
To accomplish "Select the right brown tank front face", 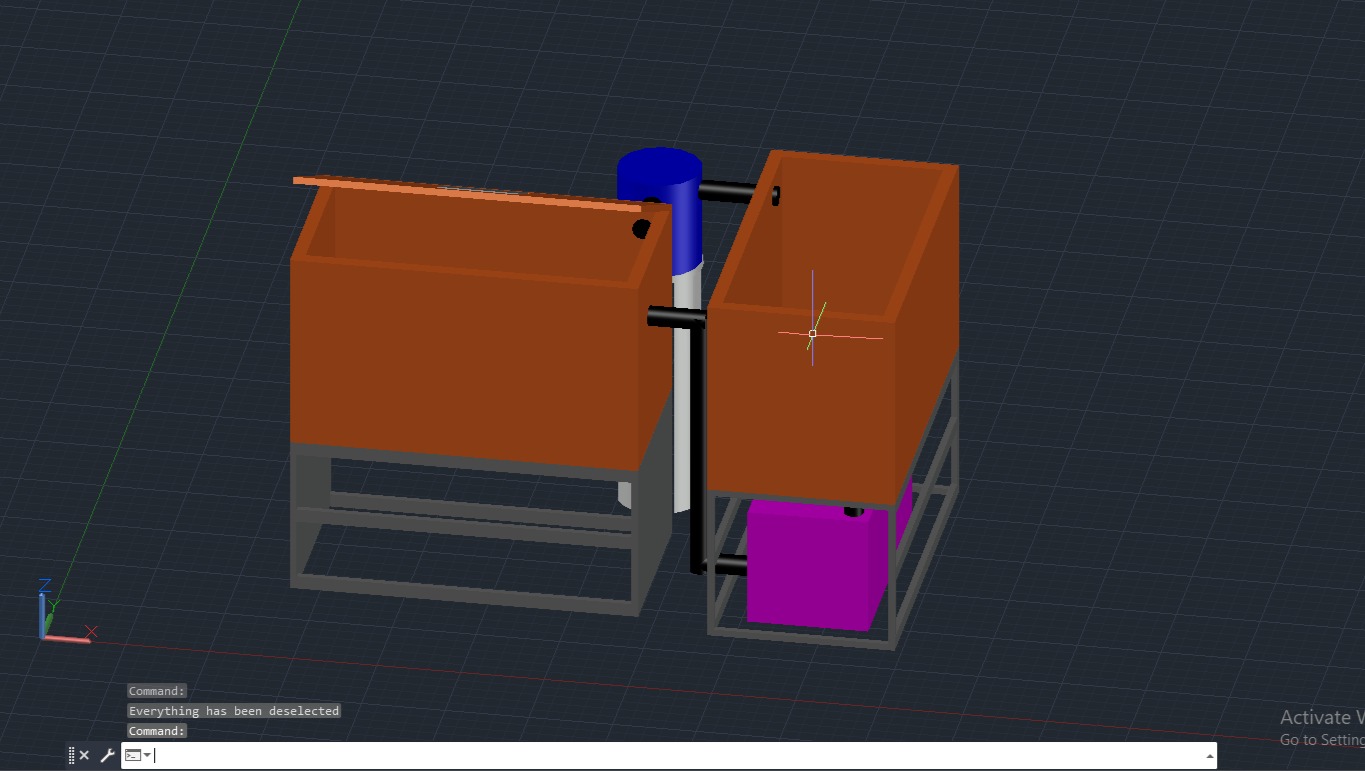I will [800, 410].
